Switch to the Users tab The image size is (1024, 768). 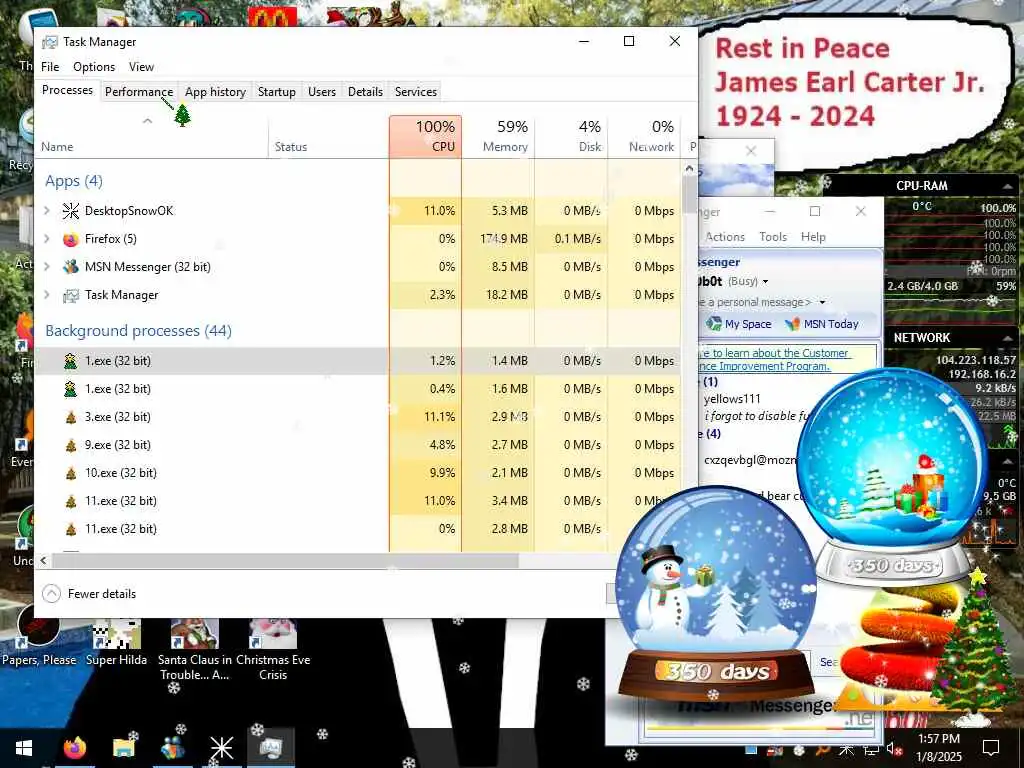(x=322, y=91)
